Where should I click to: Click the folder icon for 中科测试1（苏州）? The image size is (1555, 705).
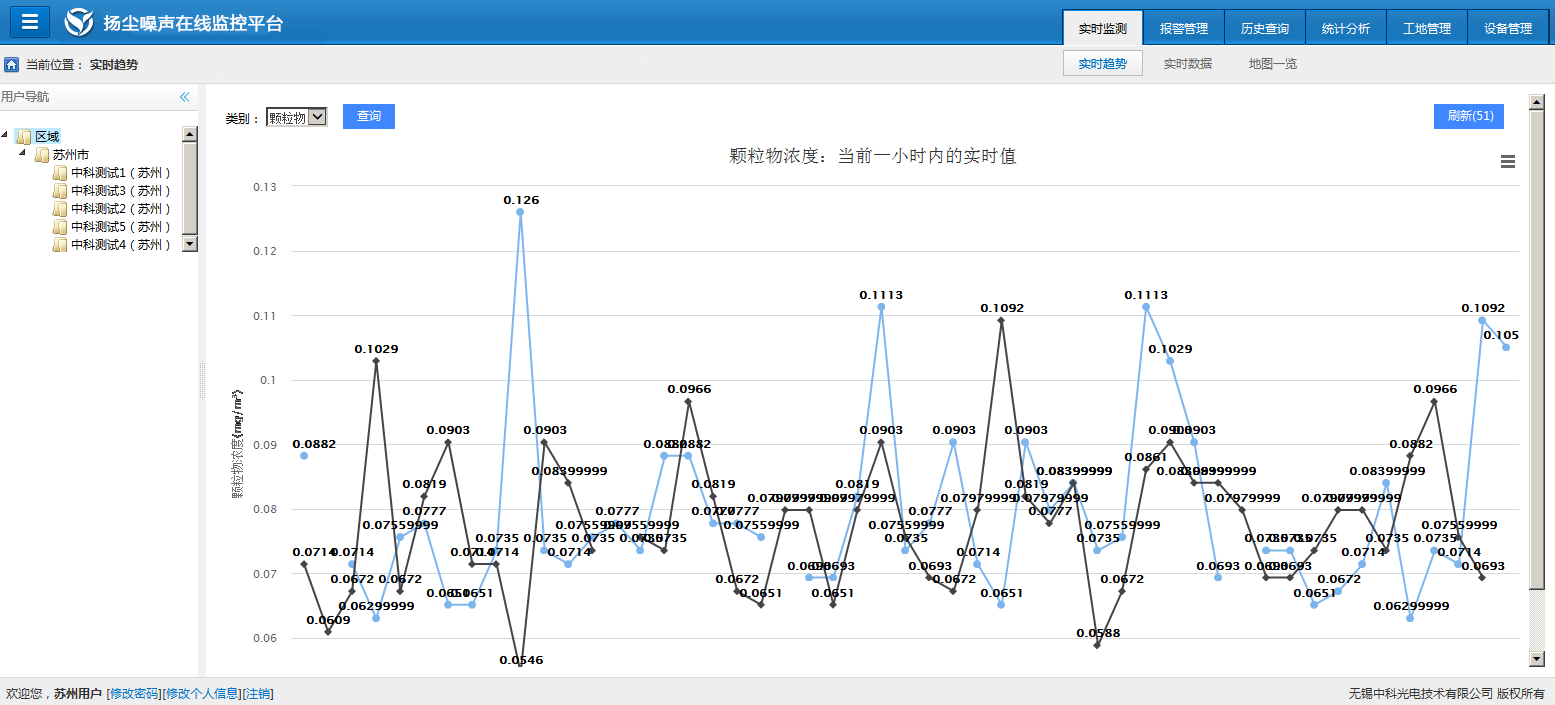click(60, 173)
